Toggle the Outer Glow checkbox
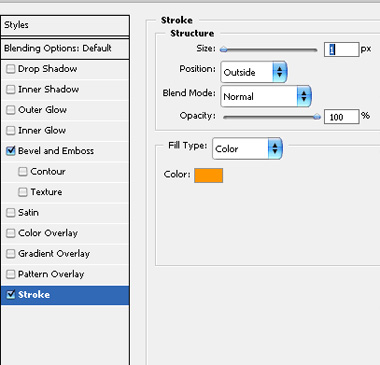380x365 pixels. tap(11, 110)
